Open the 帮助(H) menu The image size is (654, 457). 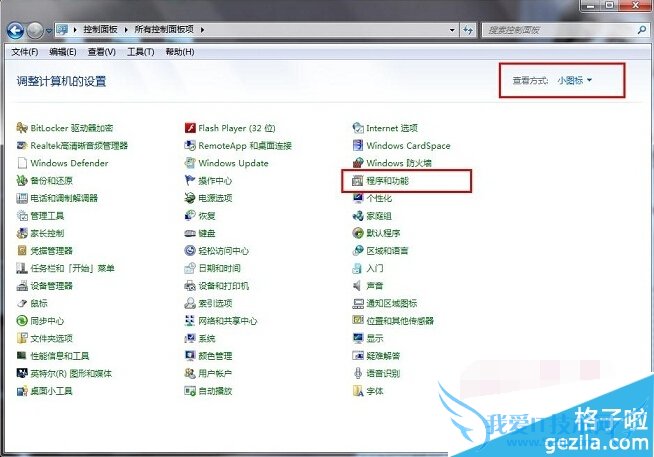click(x=180, y=52)
